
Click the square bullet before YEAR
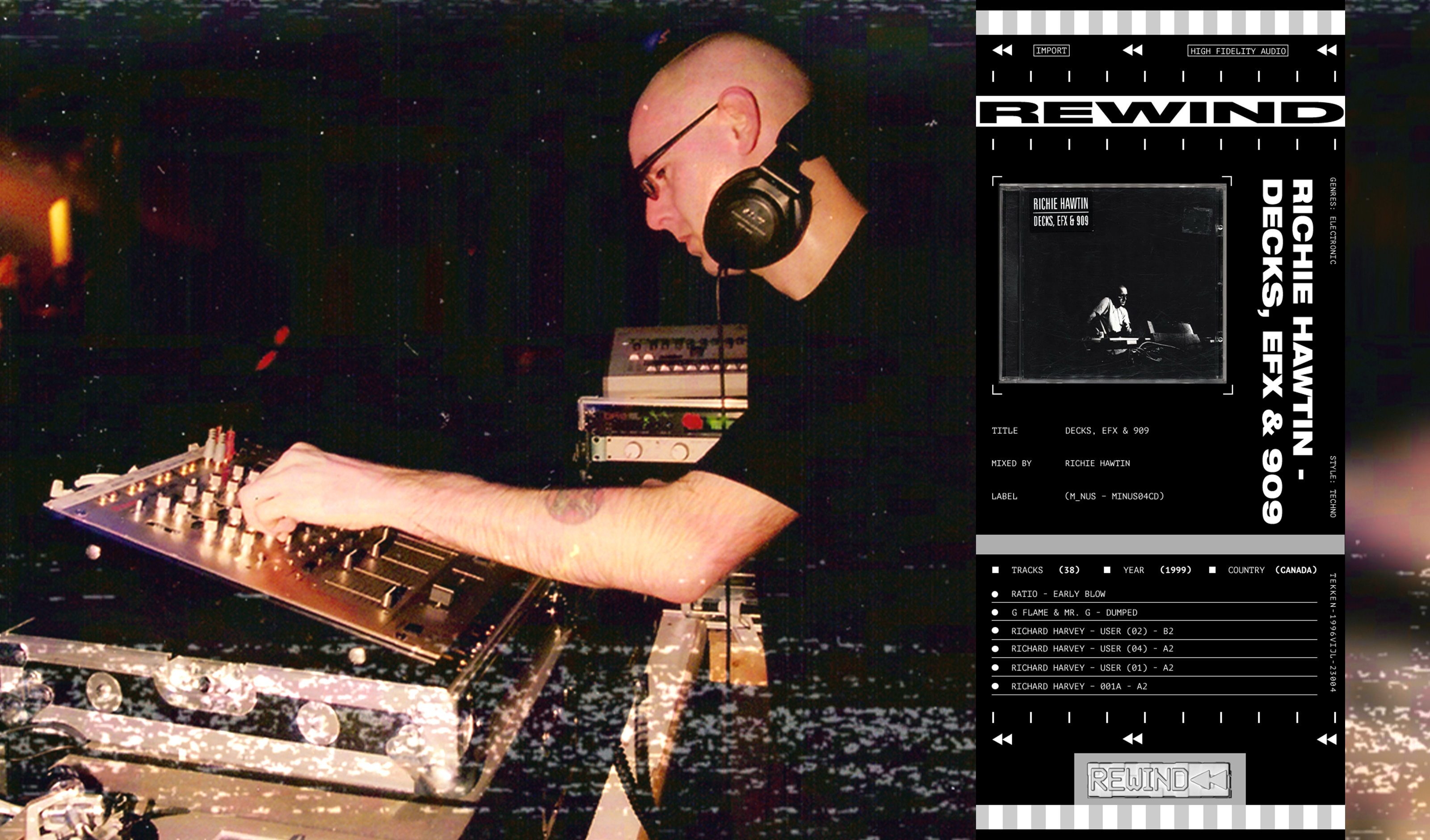coord(1107,570)
